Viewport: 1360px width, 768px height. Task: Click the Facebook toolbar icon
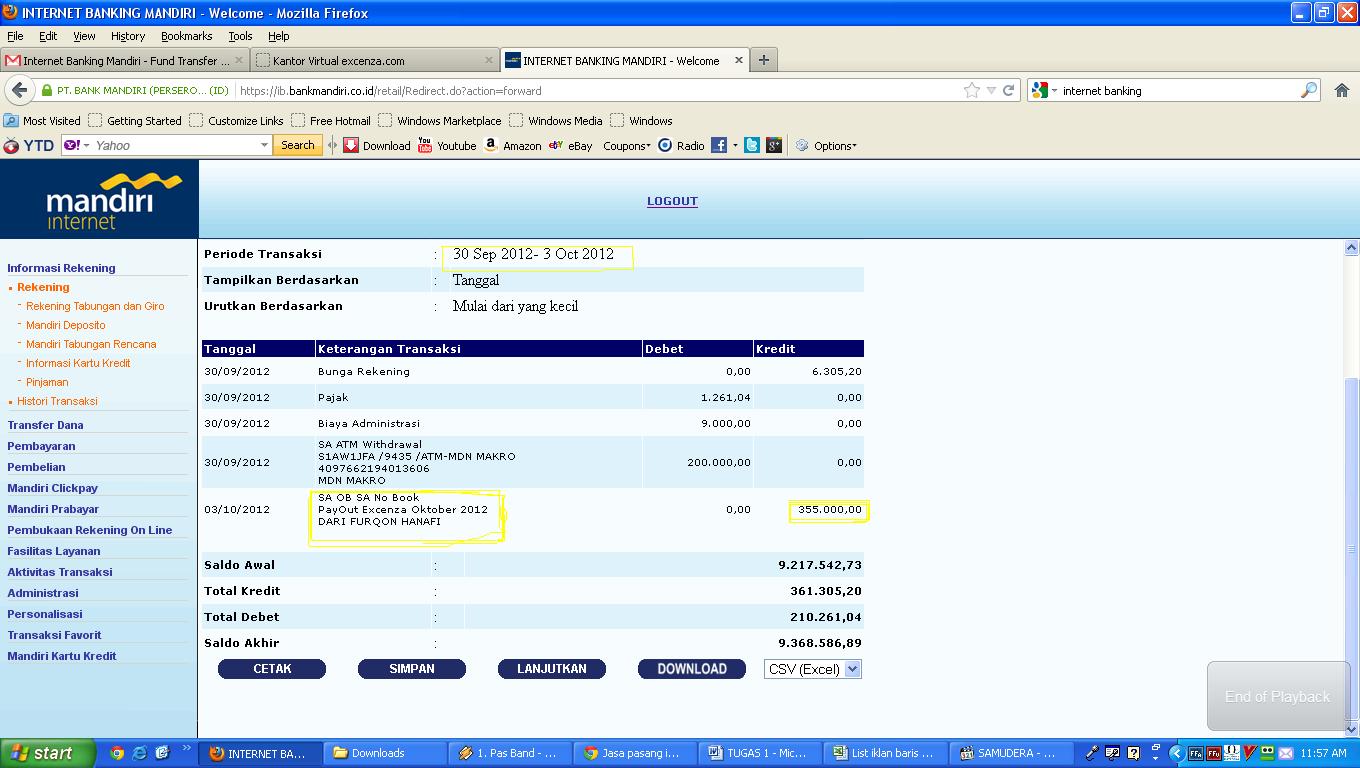click(719, 145)
